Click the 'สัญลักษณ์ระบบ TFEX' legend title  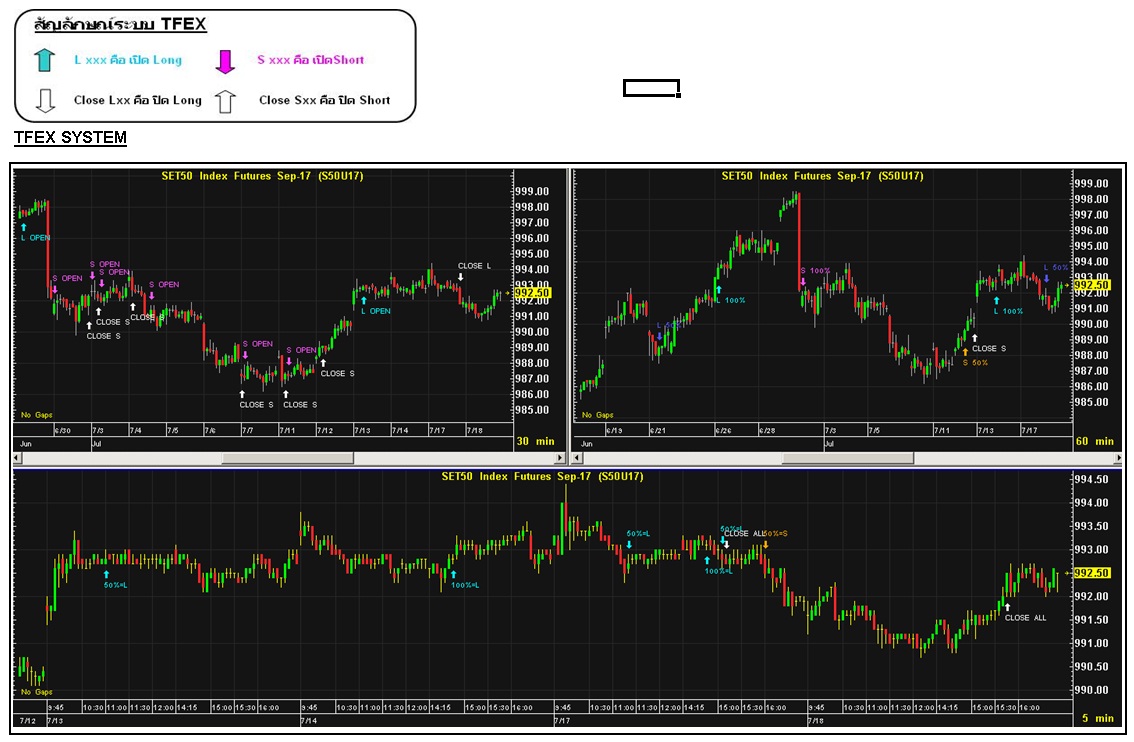coord(120,25)
